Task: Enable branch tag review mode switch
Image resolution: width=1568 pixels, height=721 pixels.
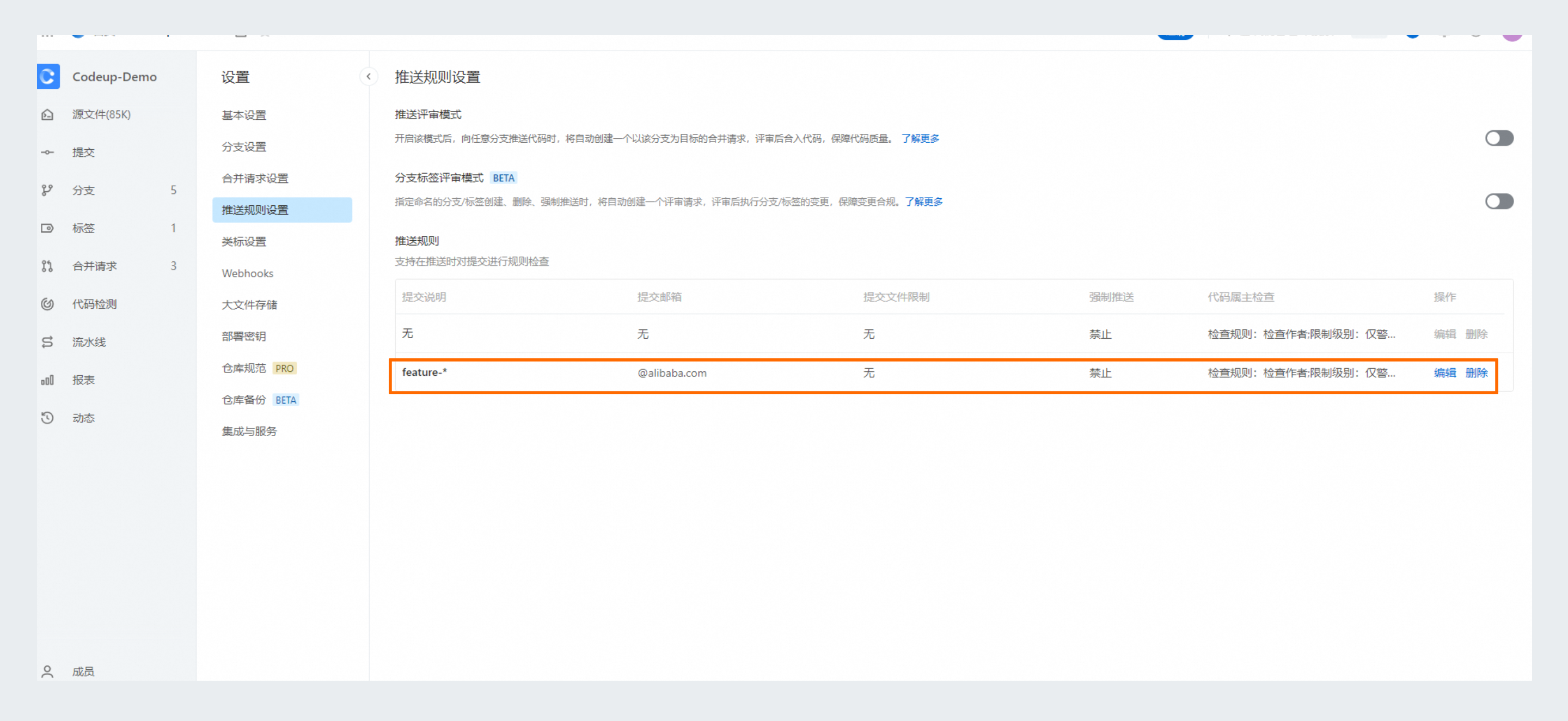Action: click(1499, 201)
